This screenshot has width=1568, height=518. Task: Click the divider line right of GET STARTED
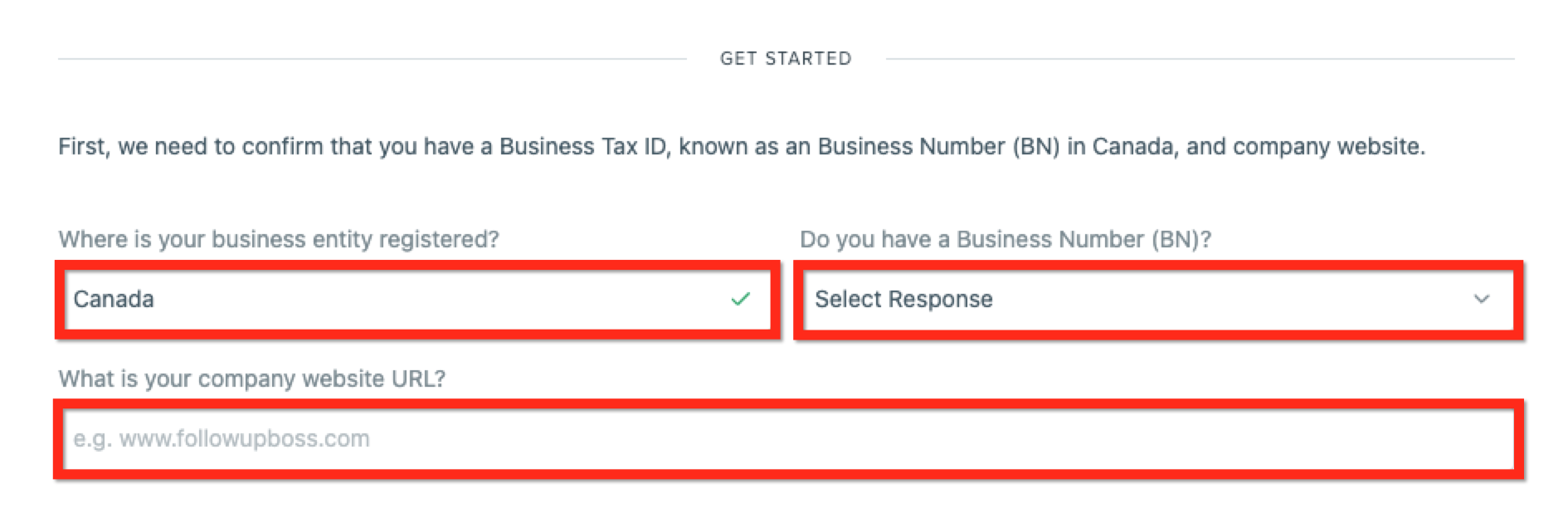(x=1199, y=59)
